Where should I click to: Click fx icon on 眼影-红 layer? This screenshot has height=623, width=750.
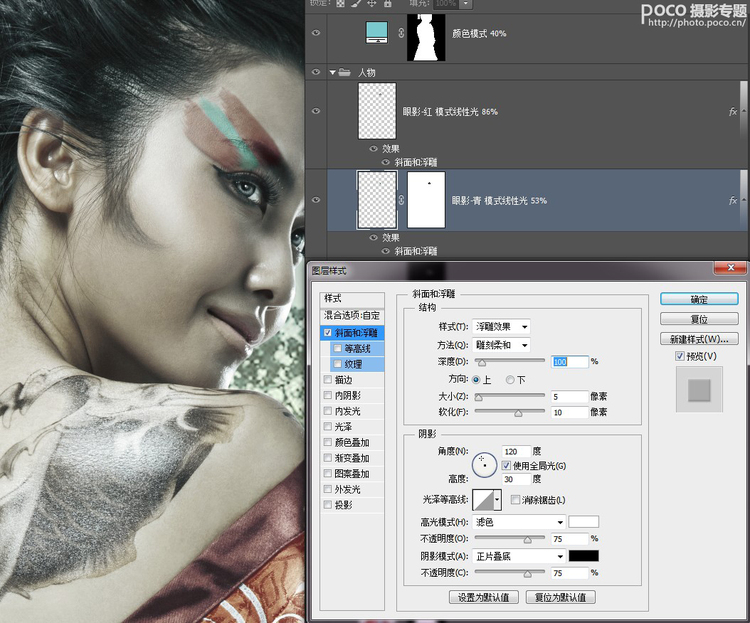click(732, 111)
